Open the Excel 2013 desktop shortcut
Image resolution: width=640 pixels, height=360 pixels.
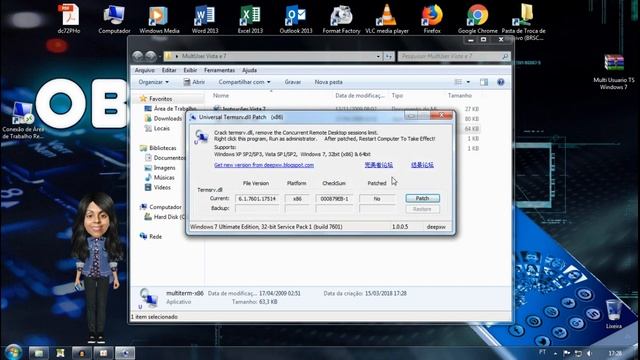click(250, 18)
